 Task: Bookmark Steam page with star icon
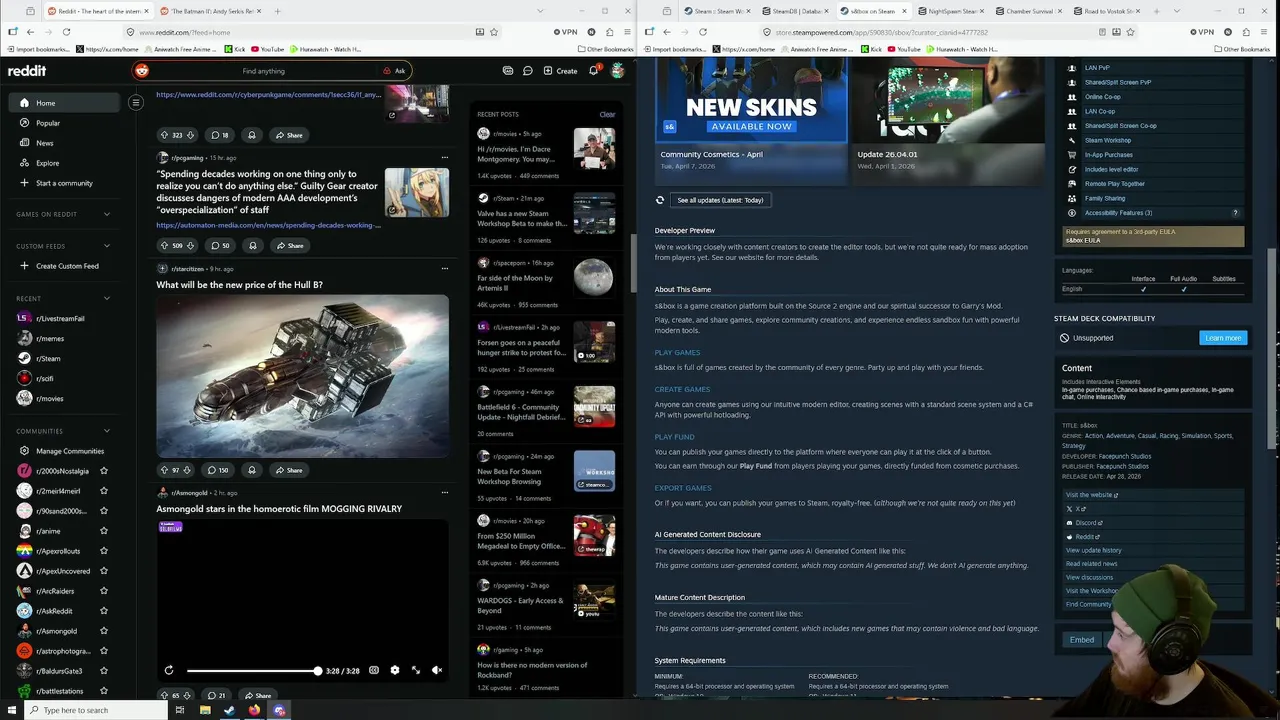(1131, 32)
